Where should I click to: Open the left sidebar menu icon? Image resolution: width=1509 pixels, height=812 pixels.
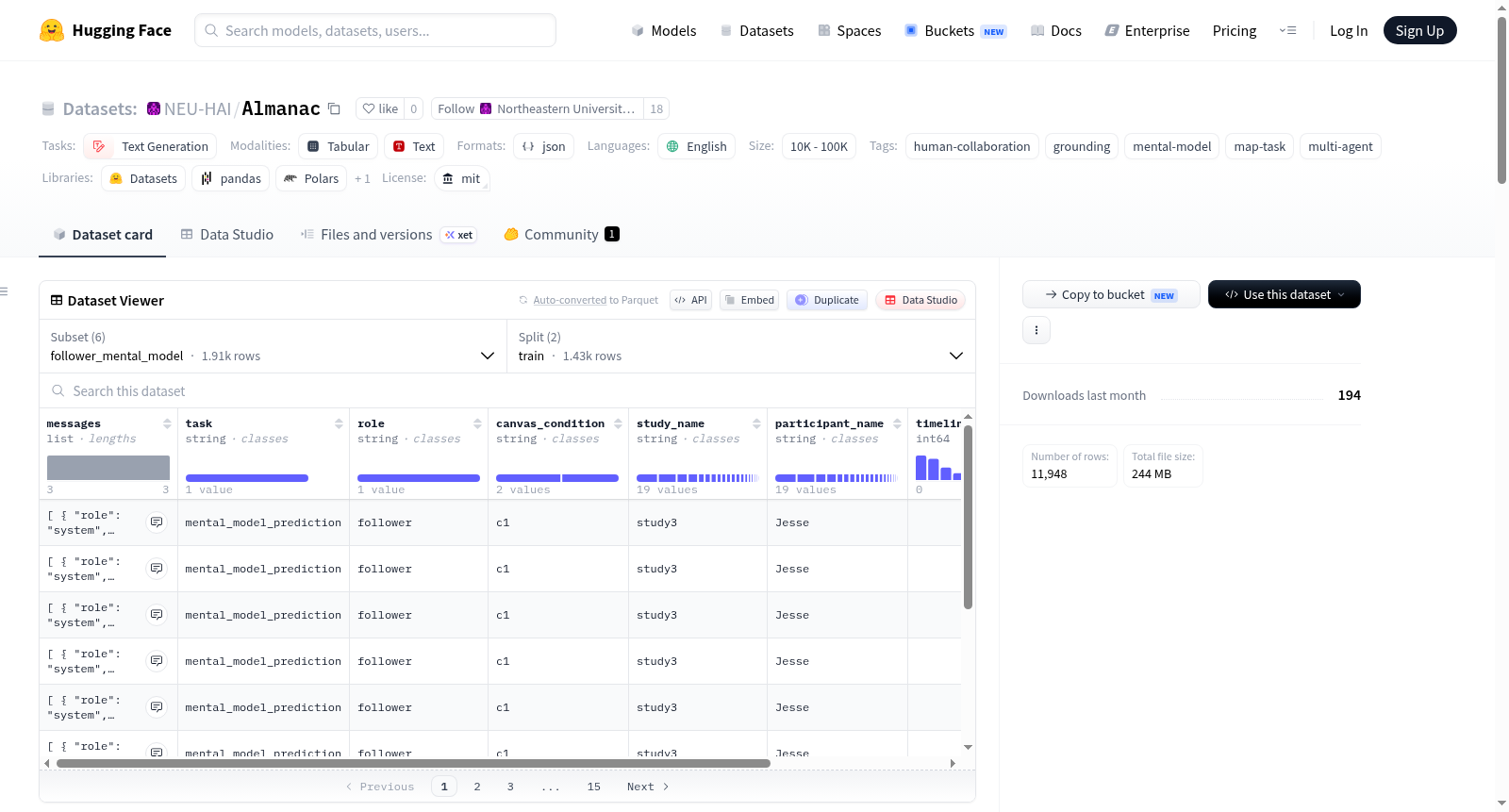click(x=5, y=291)
